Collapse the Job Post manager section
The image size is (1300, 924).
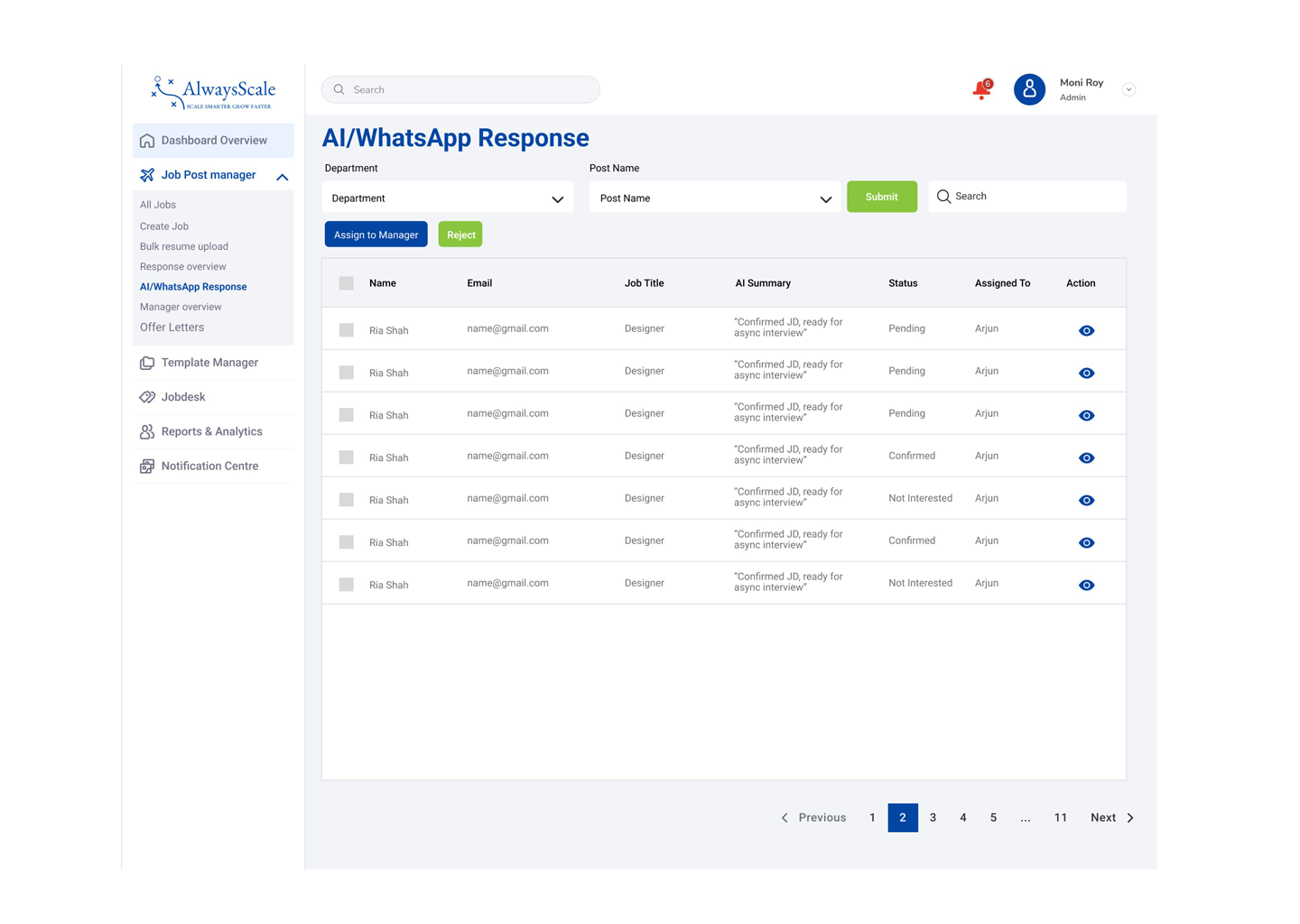point(283,177)
